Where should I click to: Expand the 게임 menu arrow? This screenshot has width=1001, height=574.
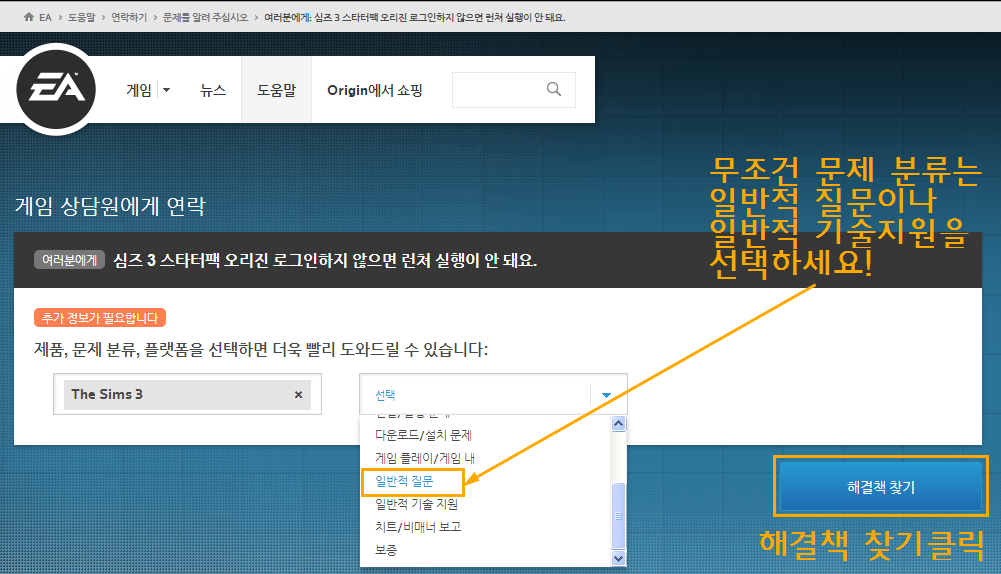[167, 90]
